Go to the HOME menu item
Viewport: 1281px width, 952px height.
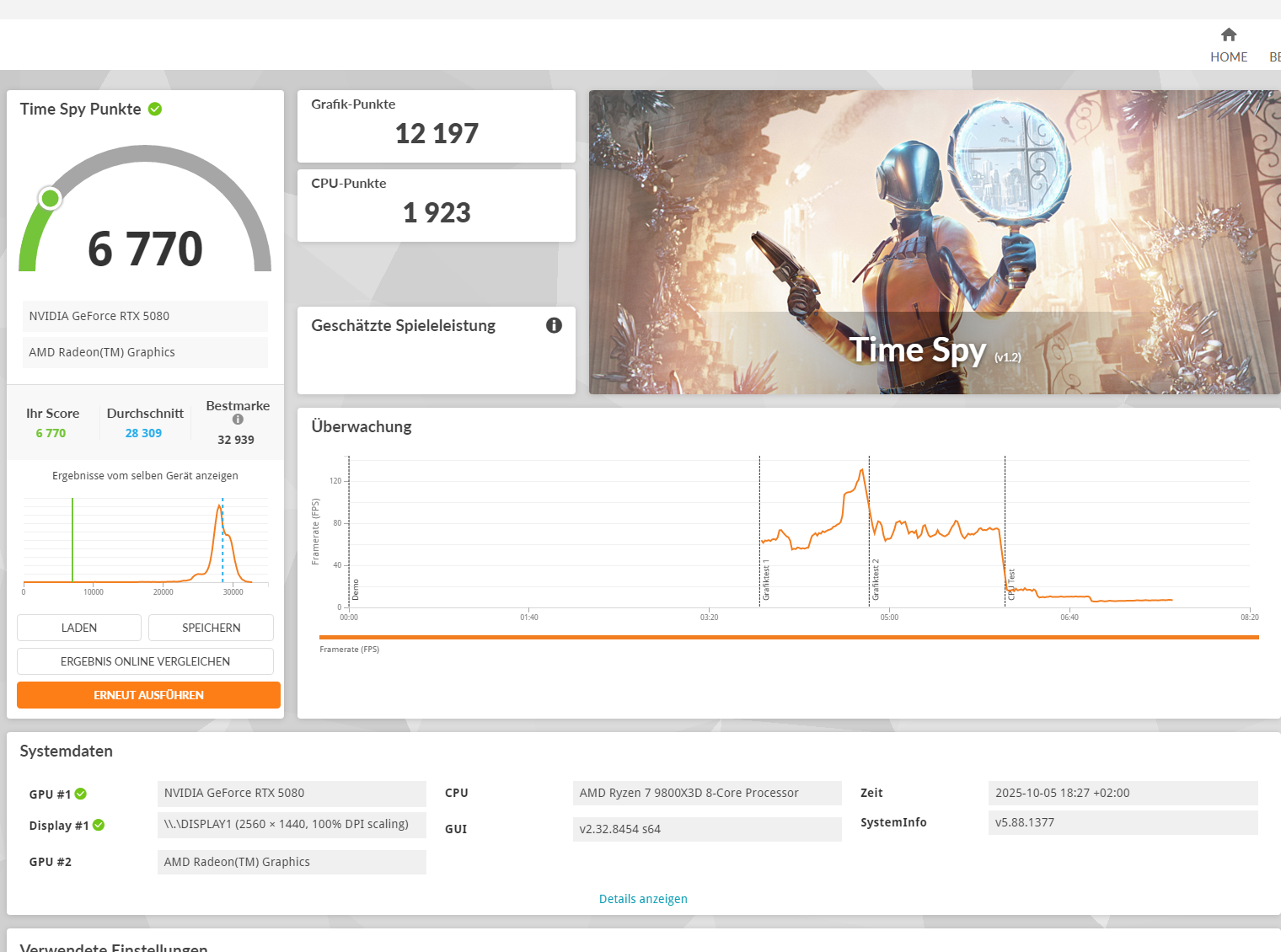tap(1229, 57)
